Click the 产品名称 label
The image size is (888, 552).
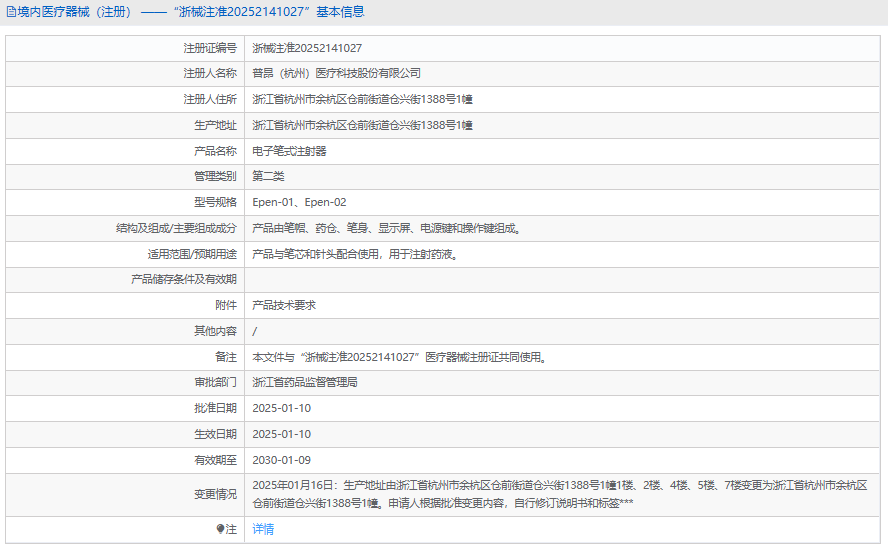pyautogui.click(x=215, y=151)
